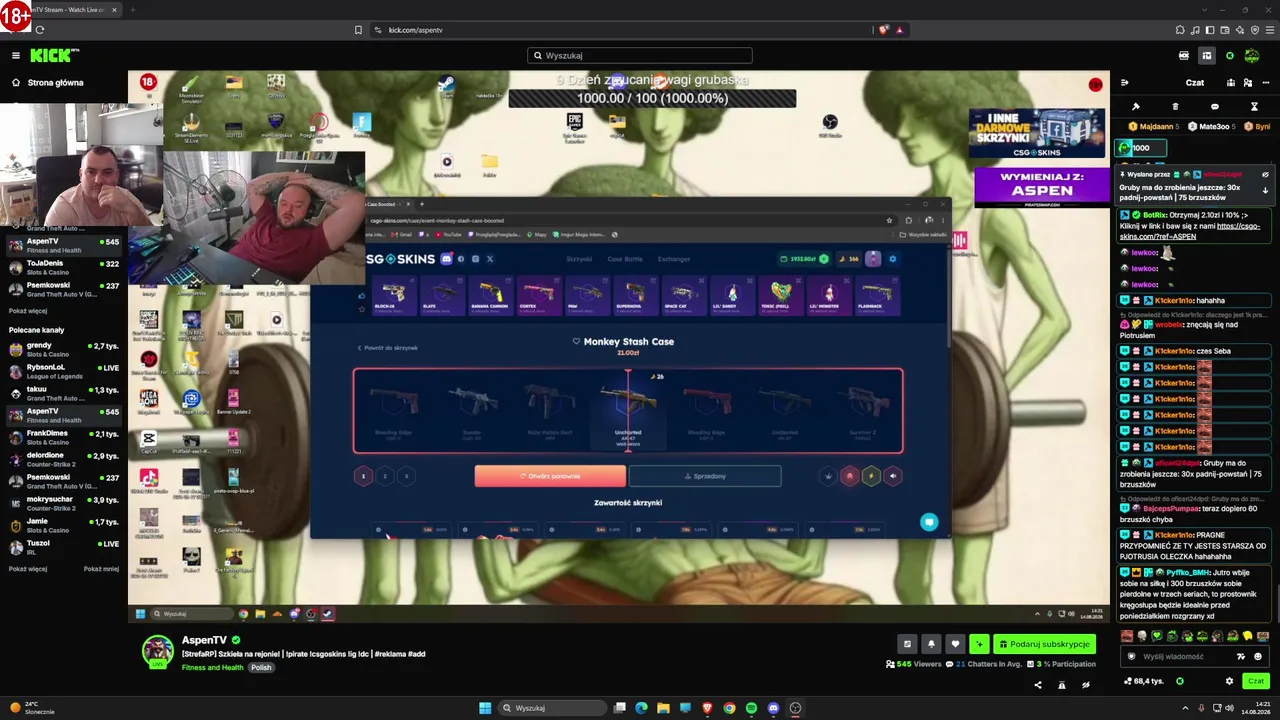Open the Brave Wallet icon
Screen dimensions: 1280x720
tap(1225, 30)
